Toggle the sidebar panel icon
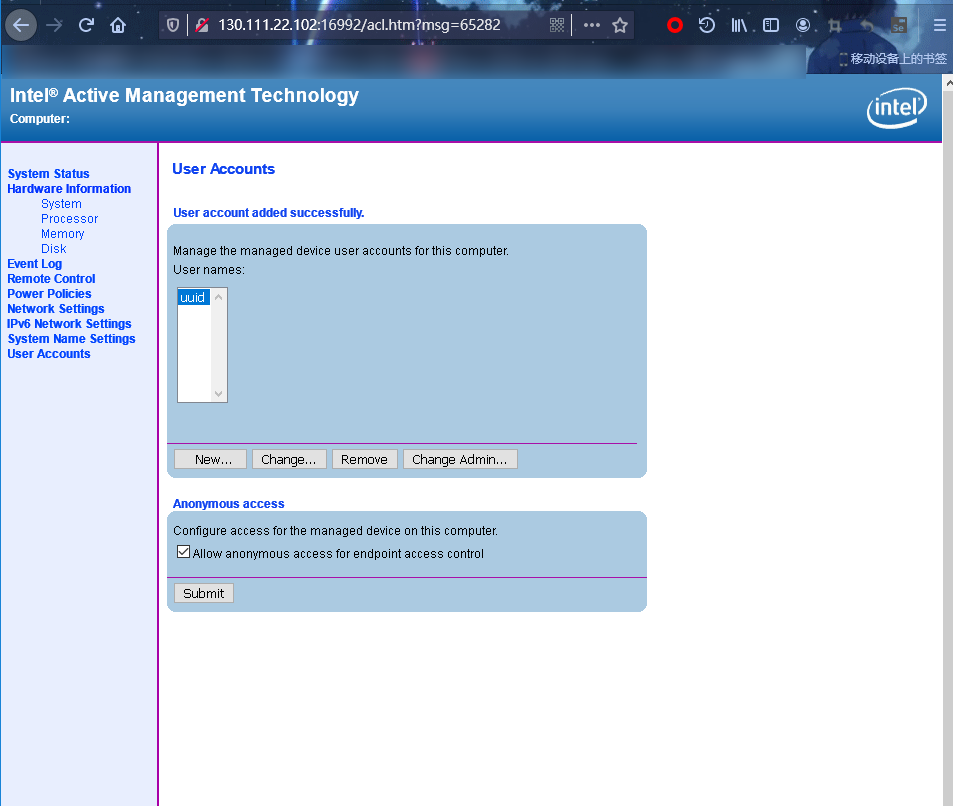 (x=771, y=25)
